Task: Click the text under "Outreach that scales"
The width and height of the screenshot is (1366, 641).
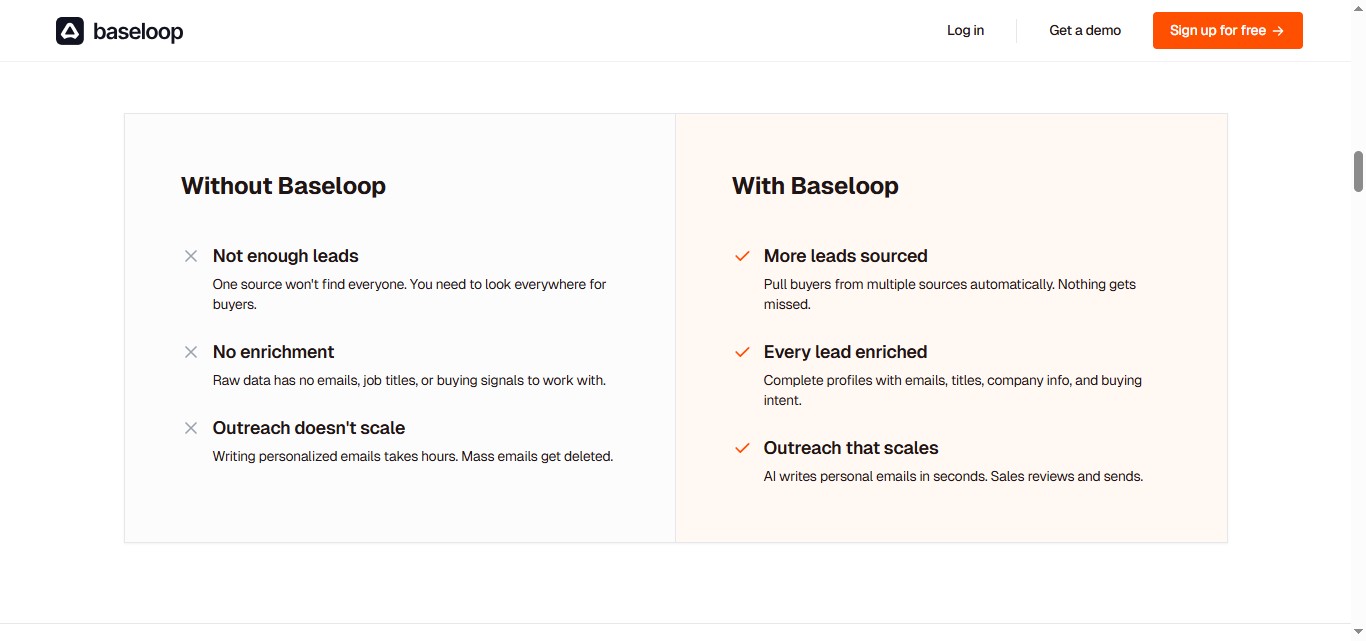Action: click(953, 476)
